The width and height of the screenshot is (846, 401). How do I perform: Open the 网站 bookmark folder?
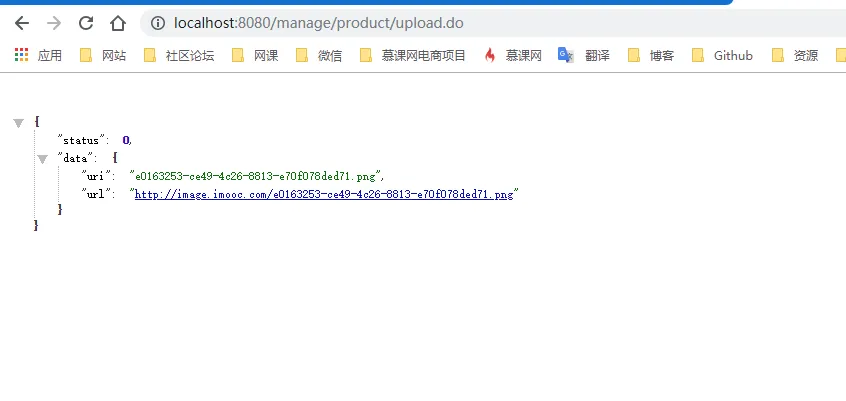103,55
